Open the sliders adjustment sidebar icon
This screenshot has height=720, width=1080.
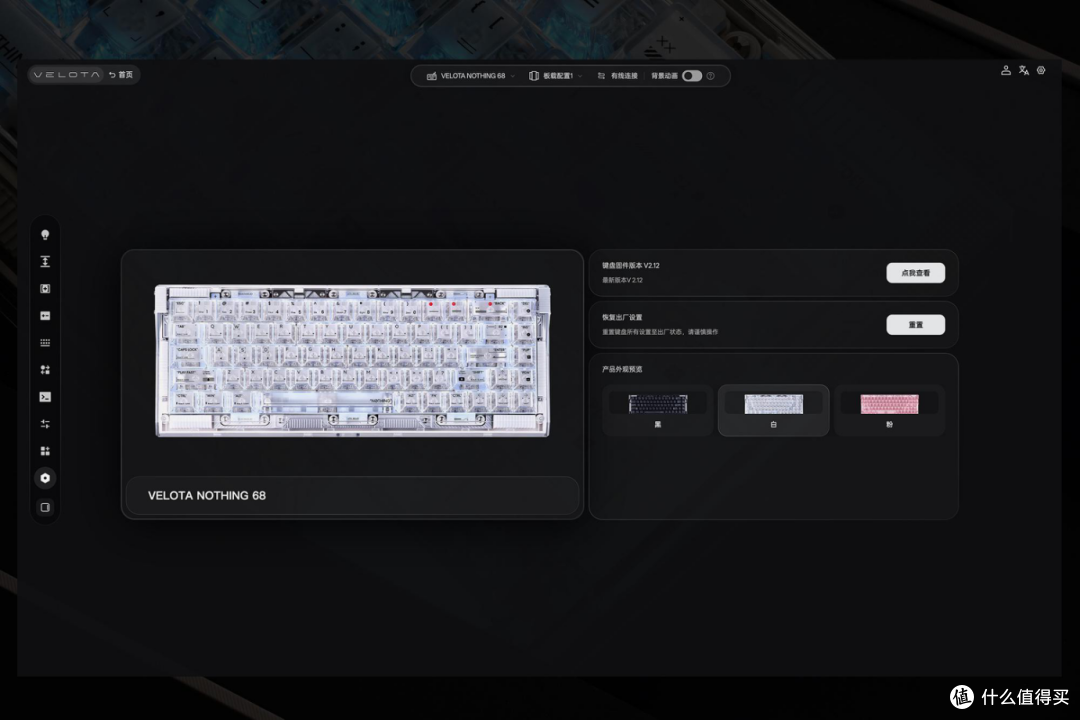[x=45, y=424]
